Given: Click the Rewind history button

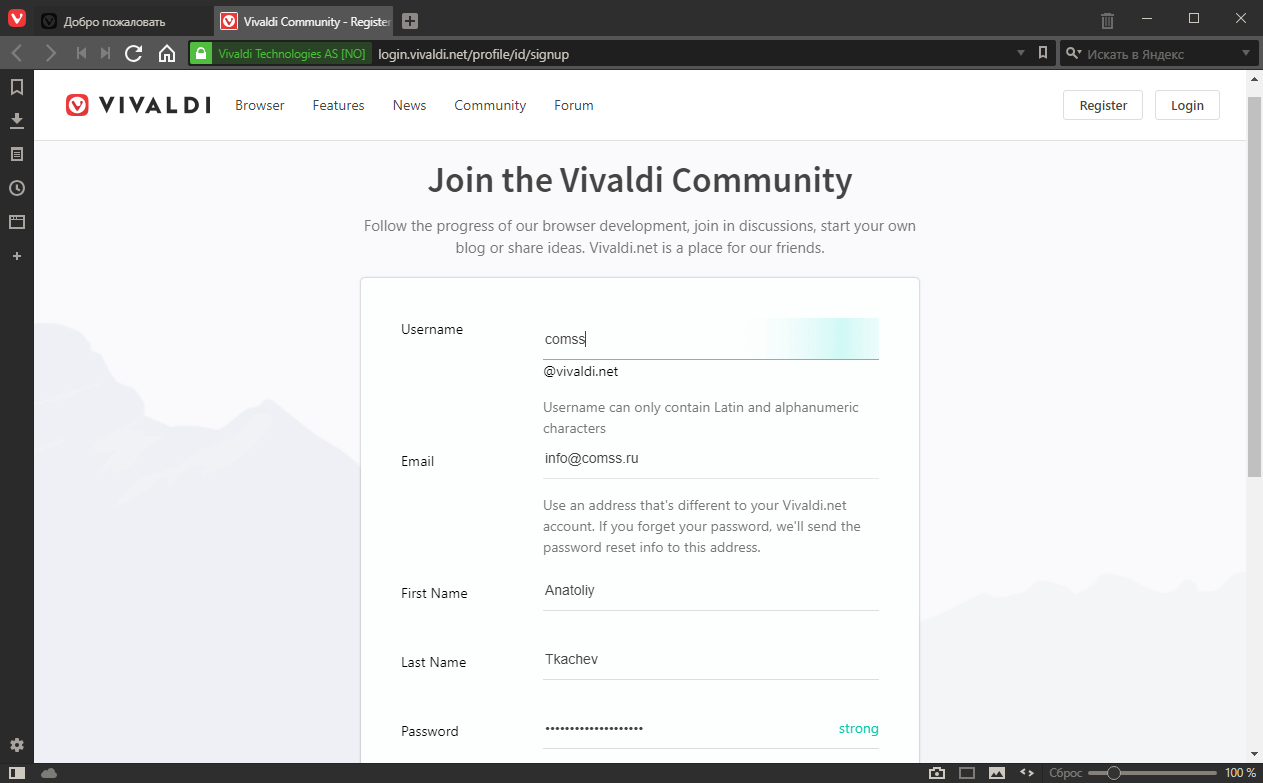Looking at the screenshot, I should click(81, 54).
